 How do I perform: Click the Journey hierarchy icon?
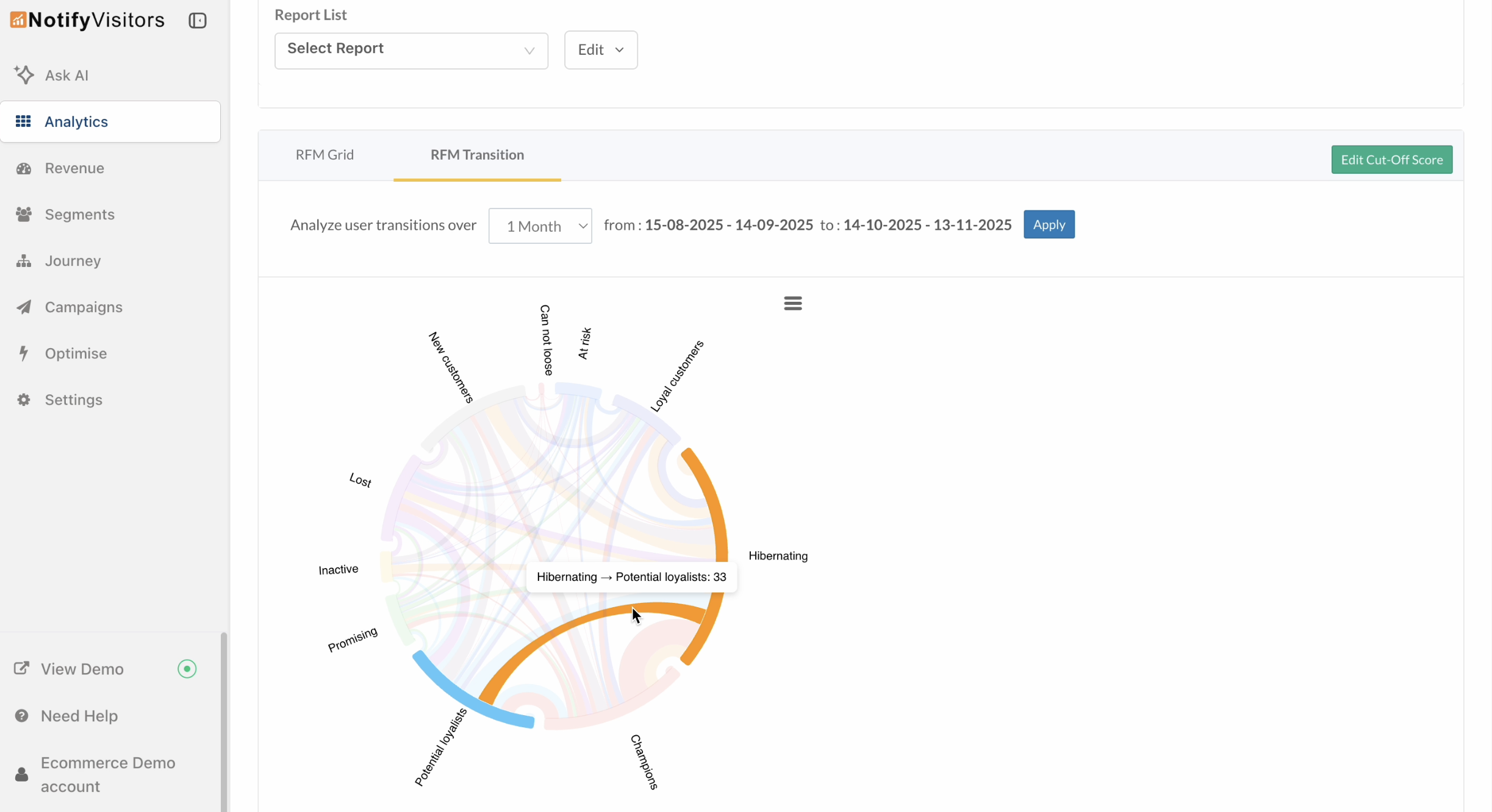[x=24, y=261]
